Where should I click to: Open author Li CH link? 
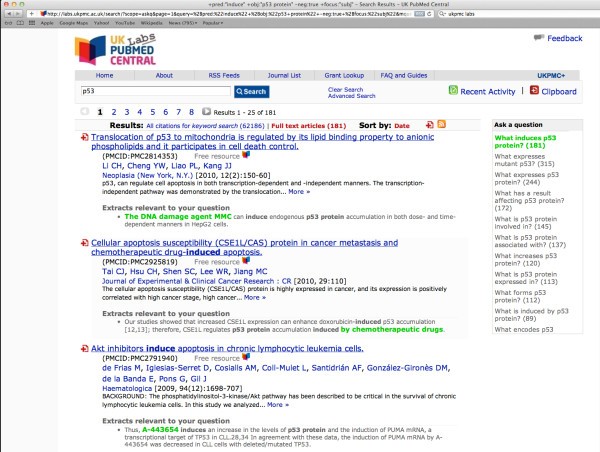pos(112,166)
